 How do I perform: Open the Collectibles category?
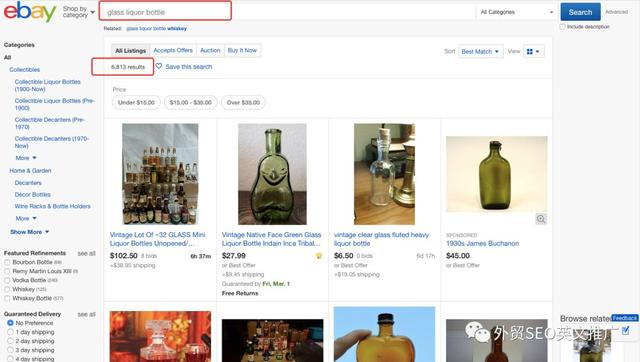click(24, 70)
